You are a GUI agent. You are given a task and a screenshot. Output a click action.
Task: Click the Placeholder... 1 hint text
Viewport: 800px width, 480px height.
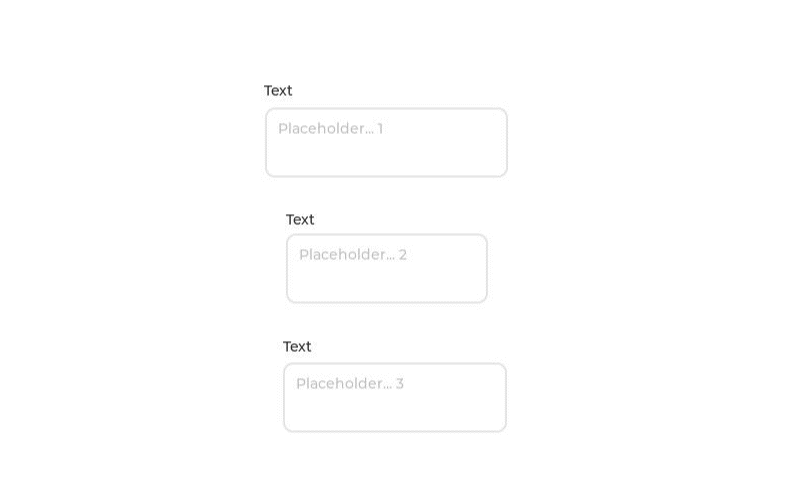(331, 129)
